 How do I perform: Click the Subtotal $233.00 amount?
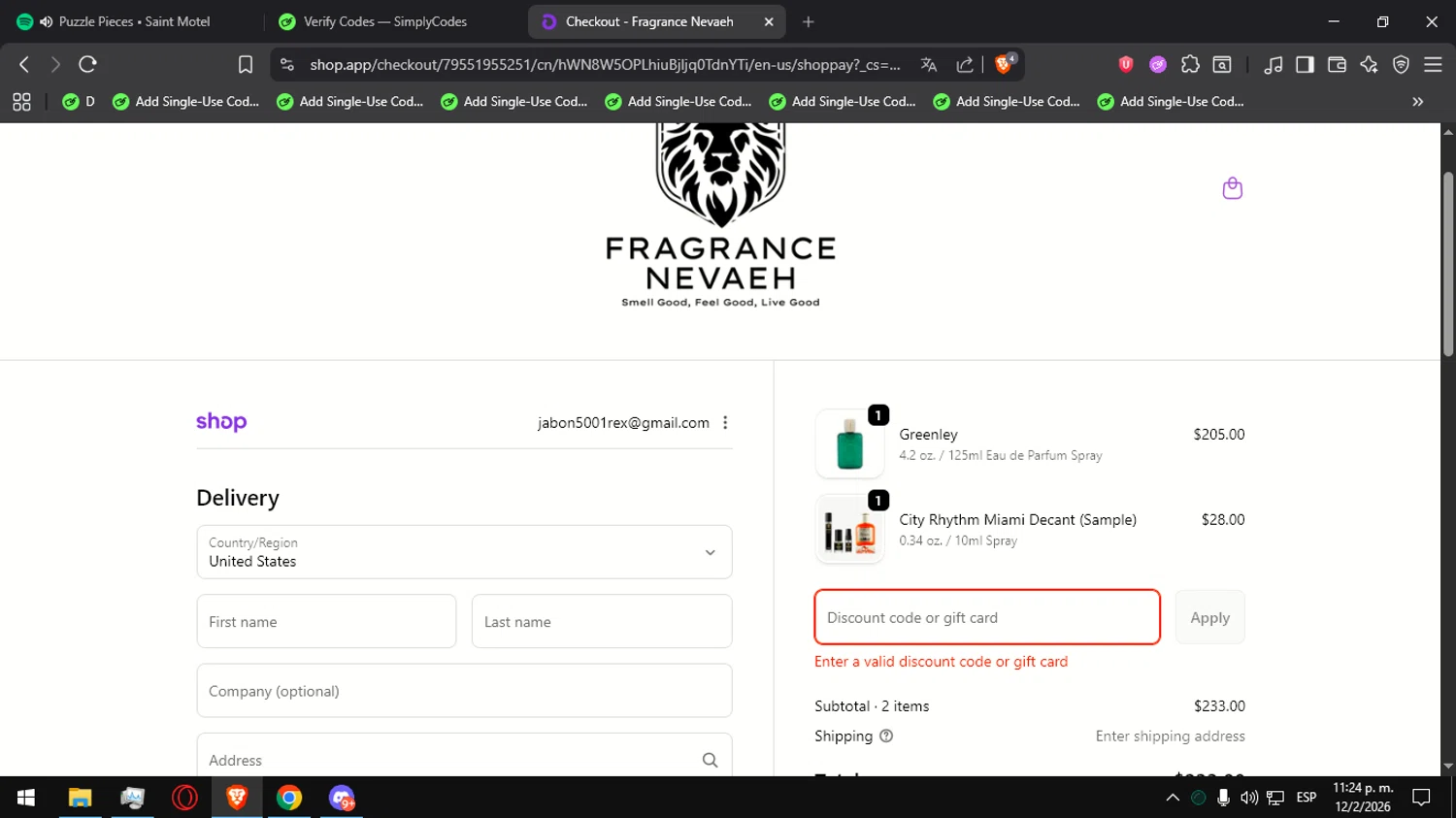tap(1219, 705)
